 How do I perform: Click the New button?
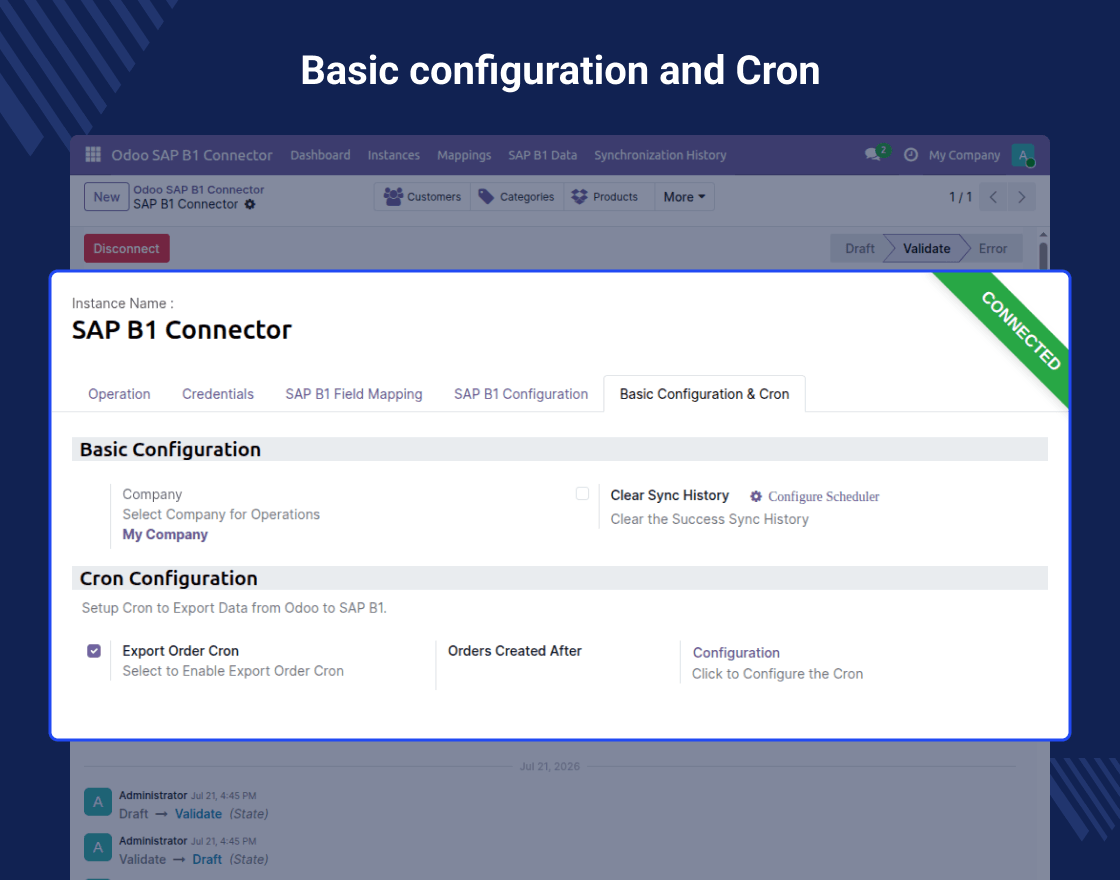pyautogui.click(x=106, y=197)
